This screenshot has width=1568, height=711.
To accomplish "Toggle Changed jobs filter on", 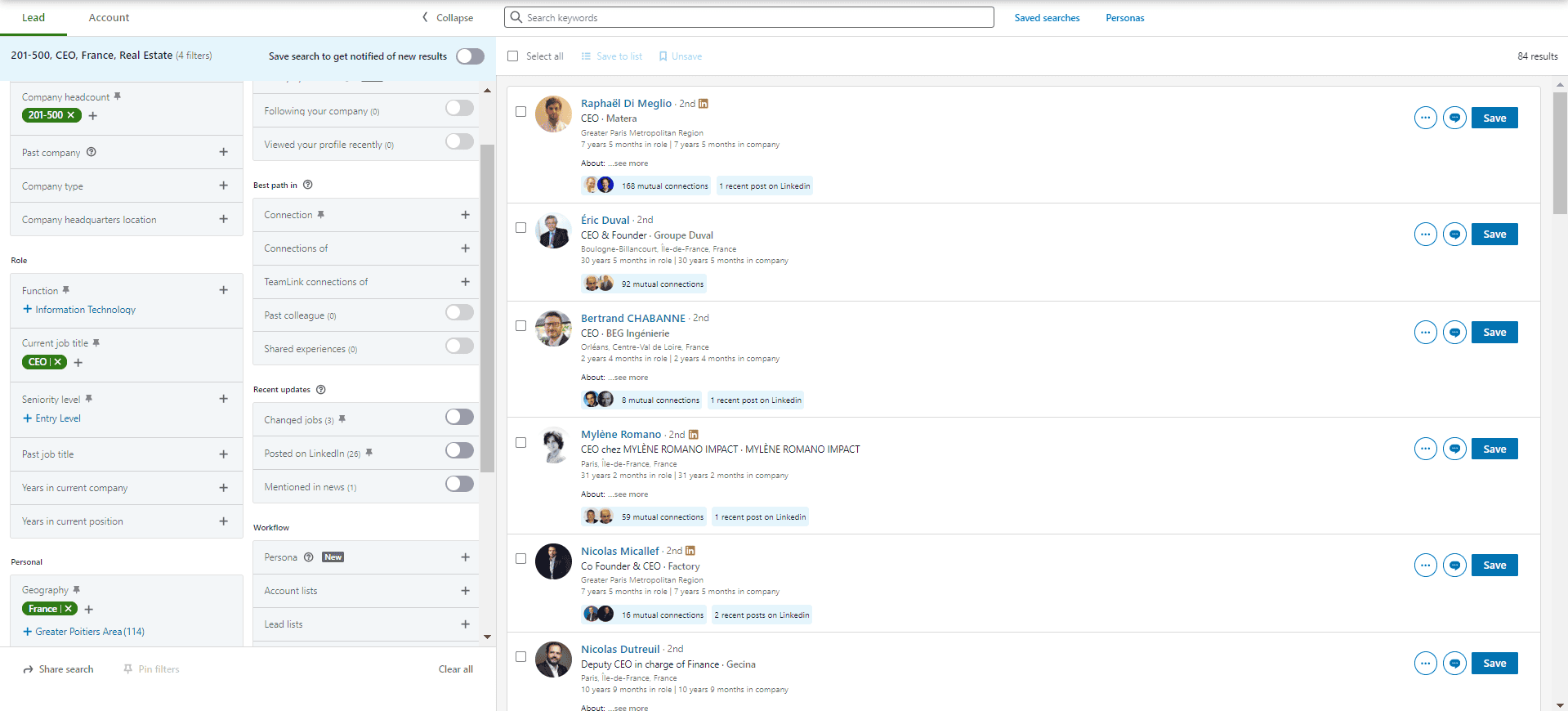I will (459, 418).
